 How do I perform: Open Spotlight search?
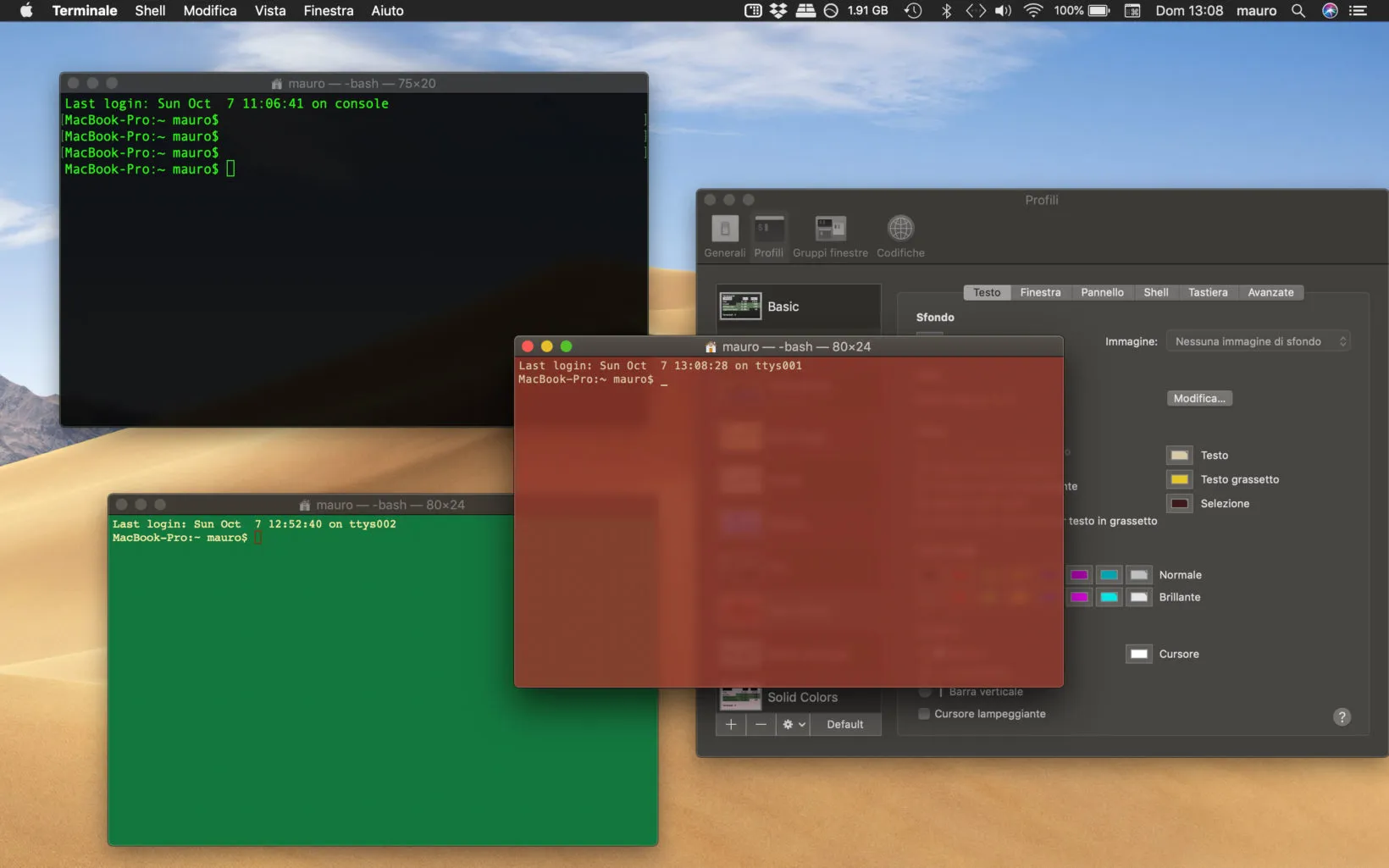pyautogui.click(x=1298, y=10)
